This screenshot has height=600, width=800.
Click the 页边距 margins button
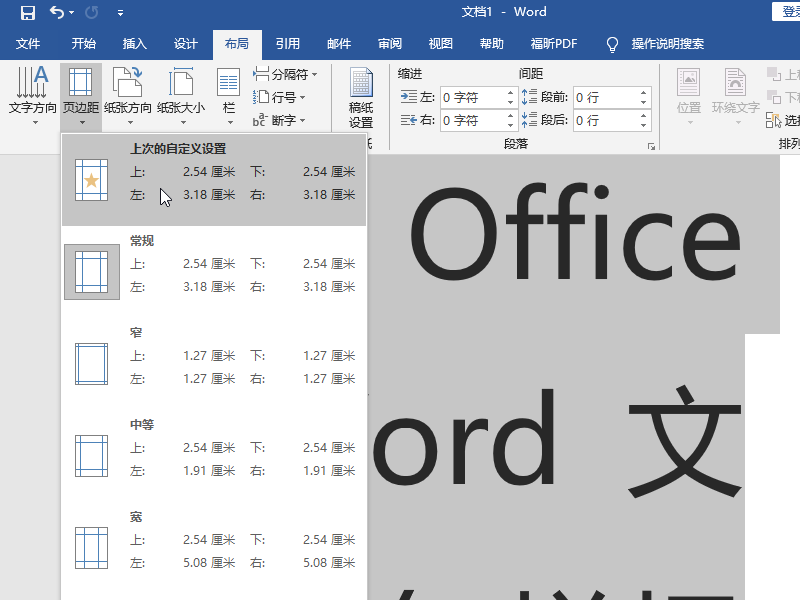[x=81, y=96]
